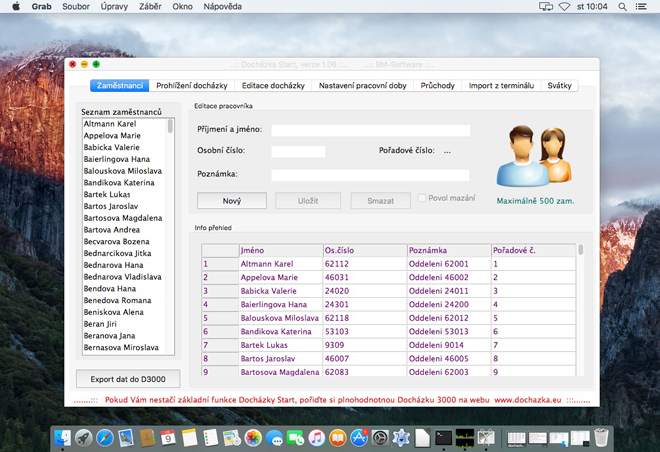
Task: Focus the Poznámka input field
Action: pyautogui.click(x=370, y=175)
